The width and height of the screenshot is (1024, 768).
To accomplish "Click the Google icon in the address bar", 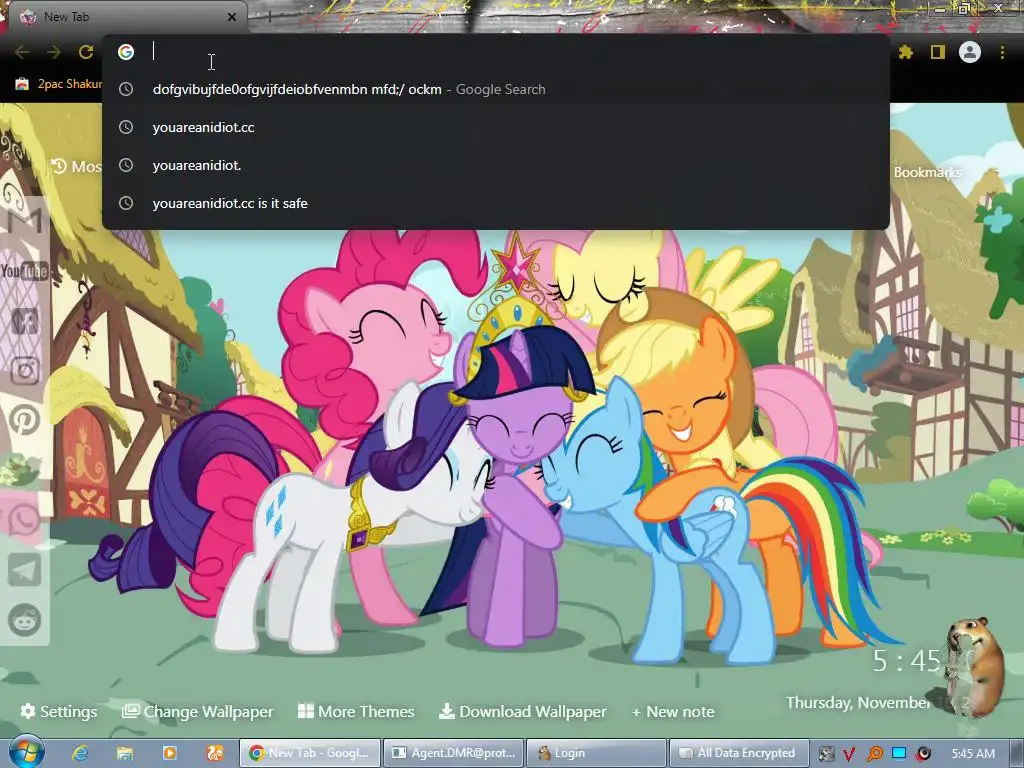I will [126, 52].
